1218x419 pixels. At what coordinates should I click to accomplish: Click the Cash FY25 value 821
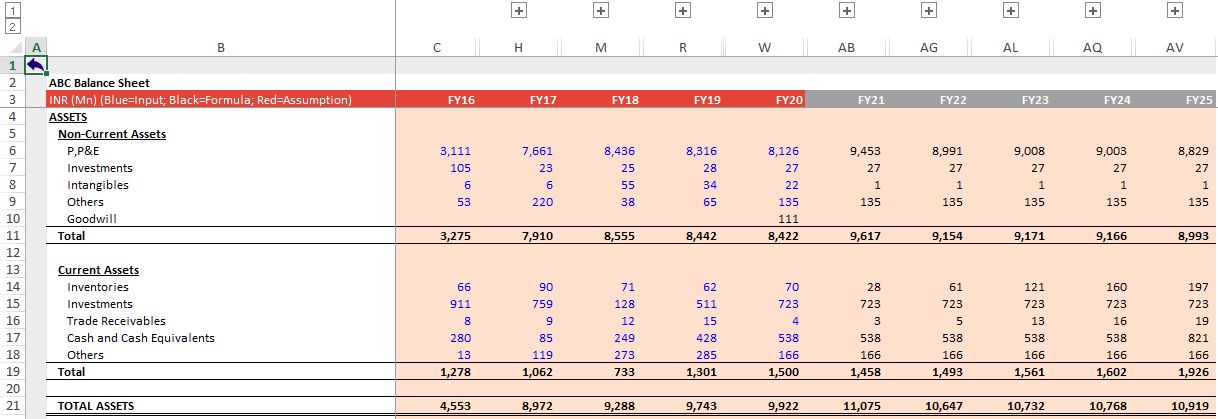(x=1199, y=338)
